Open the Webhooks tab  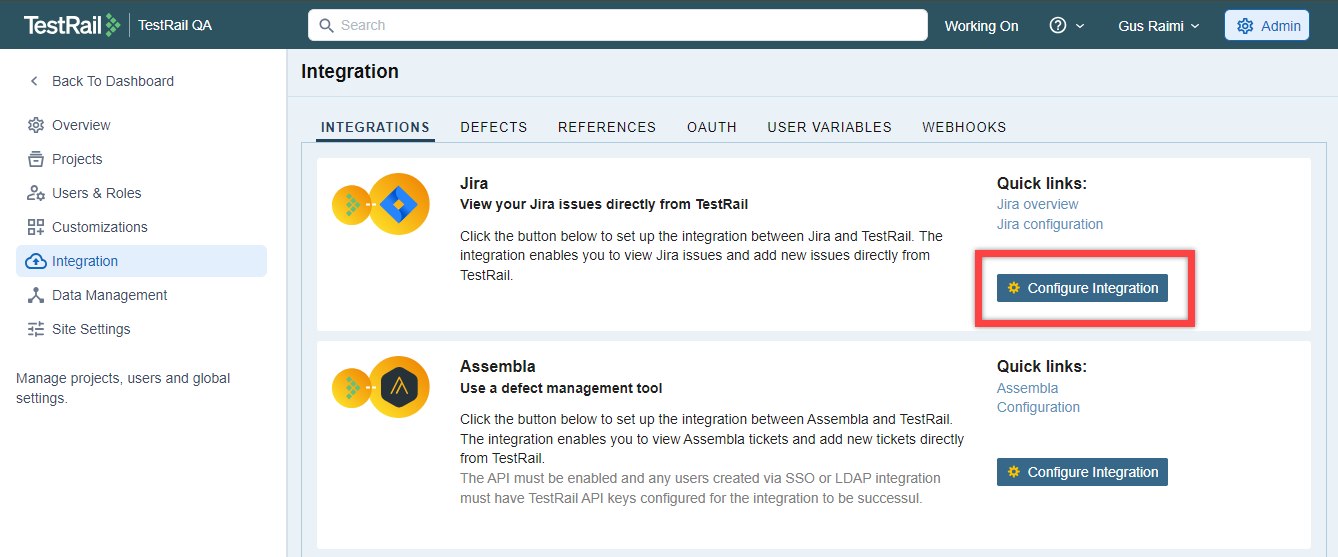click(964, 127)
